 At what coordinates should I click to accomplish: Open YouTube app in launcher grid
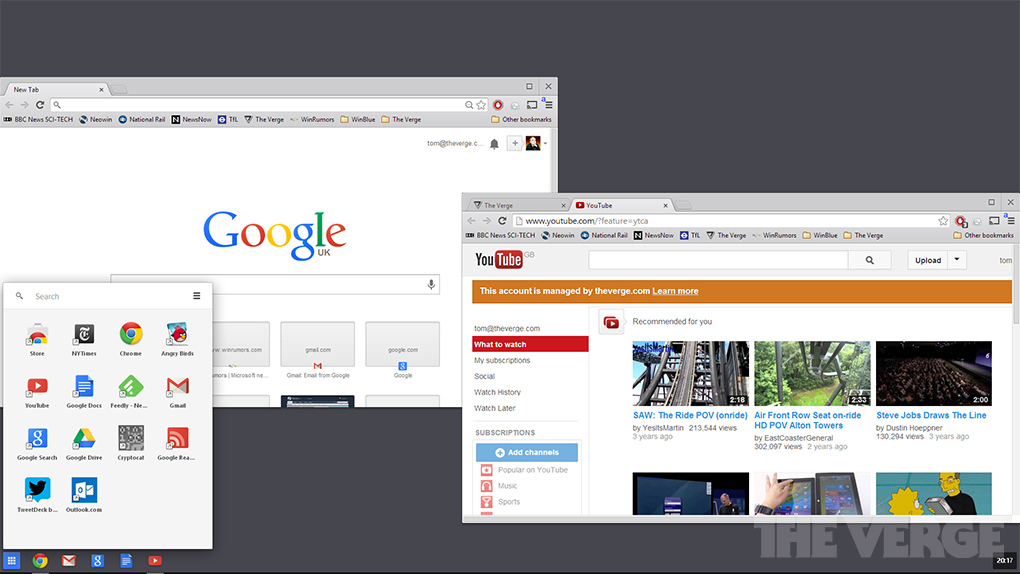(37, 390)
